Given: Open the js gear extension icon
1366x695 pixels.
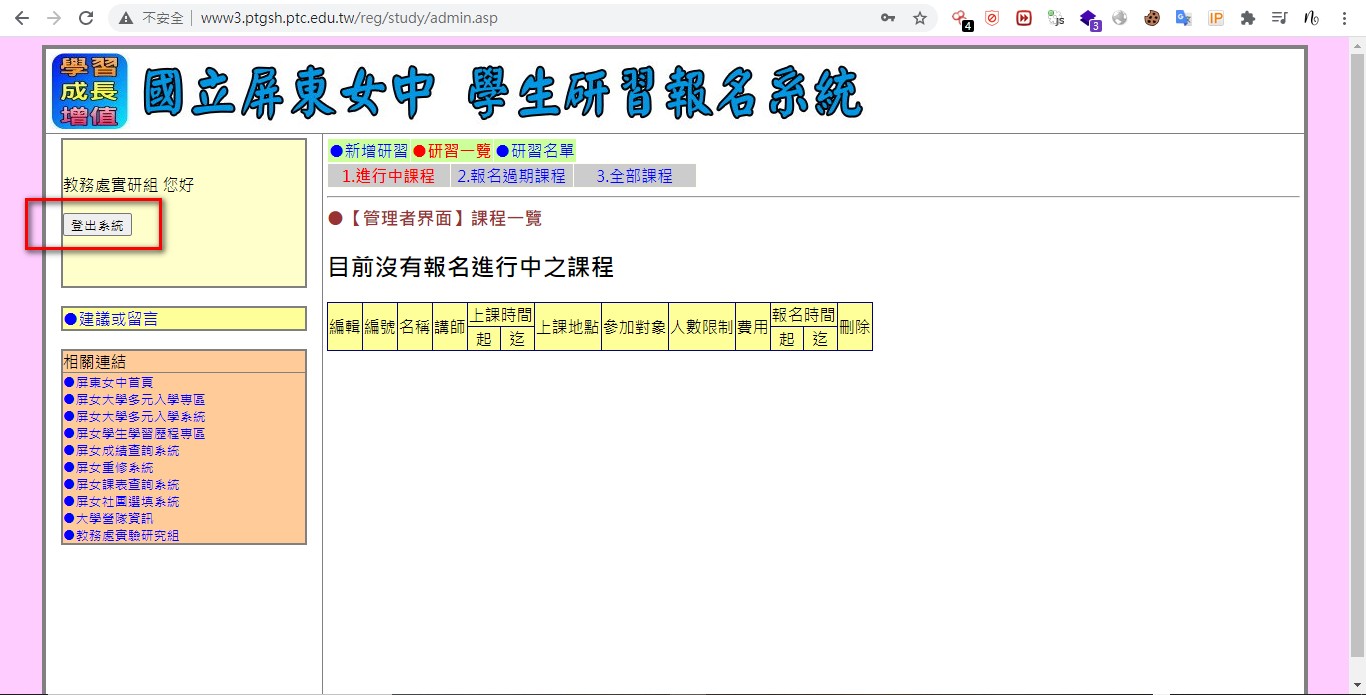Looking at the screenshot, I should point(1056,18).
